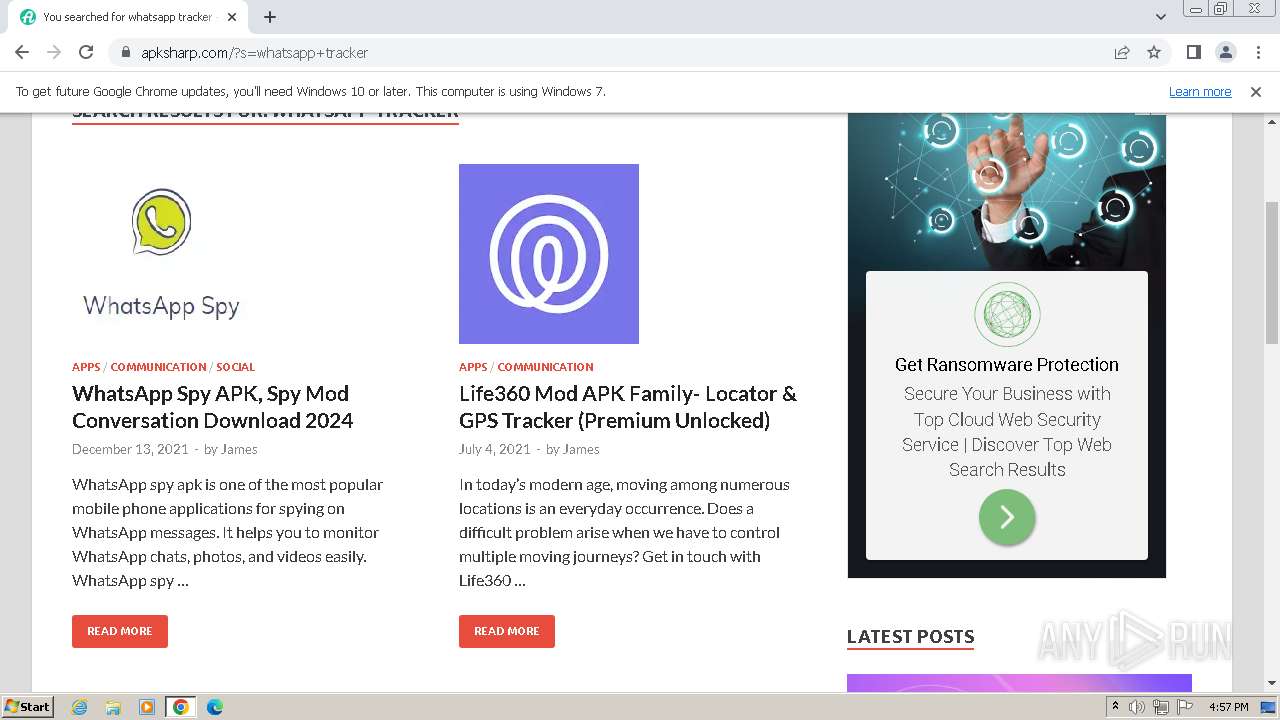This screenshot has height=720, width=1280.
Task: Open the volume speaker tray icon
Action: (x=1137, y=707)
